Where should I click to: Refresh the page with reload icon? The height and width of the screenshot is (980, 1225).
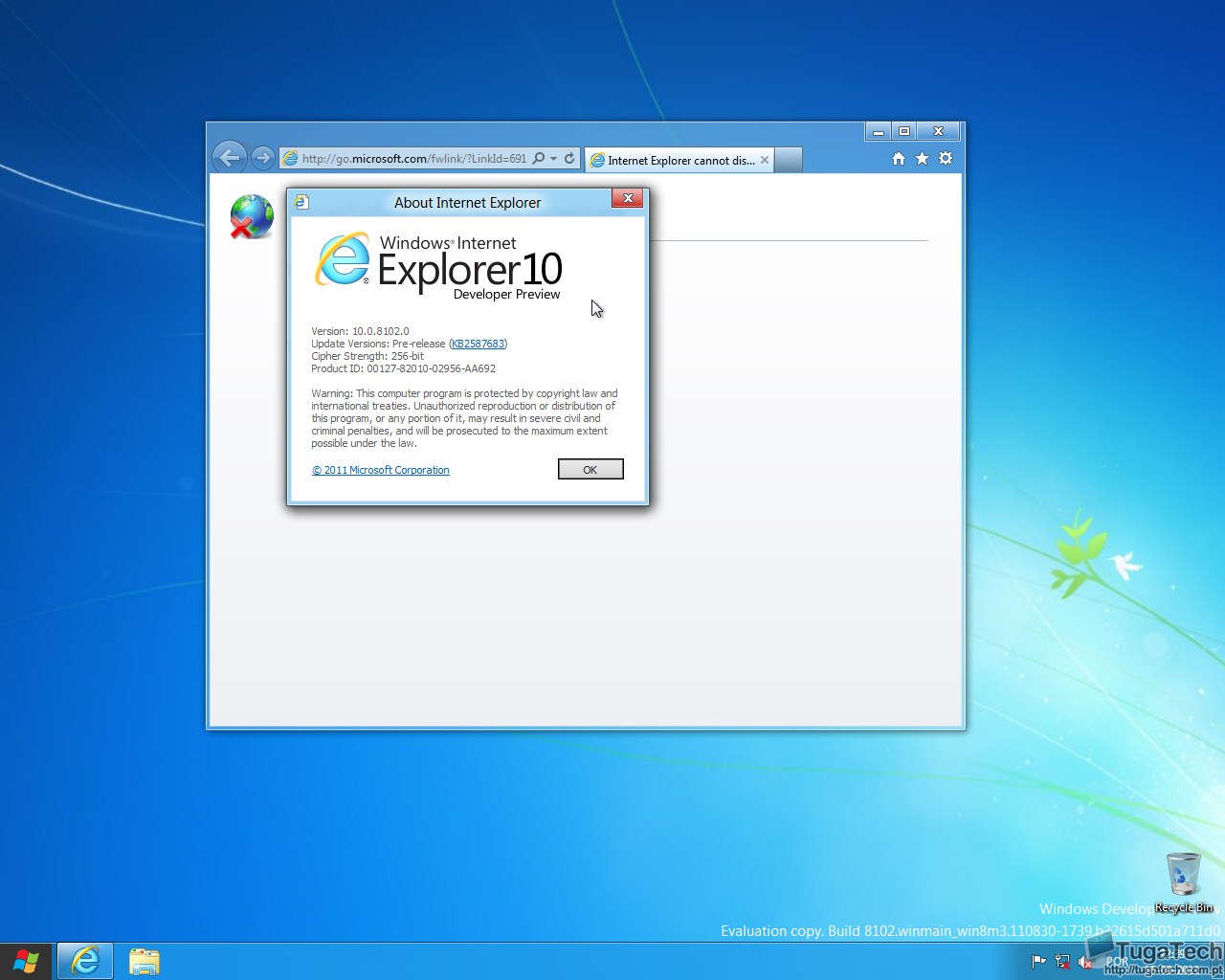point(570,158)
